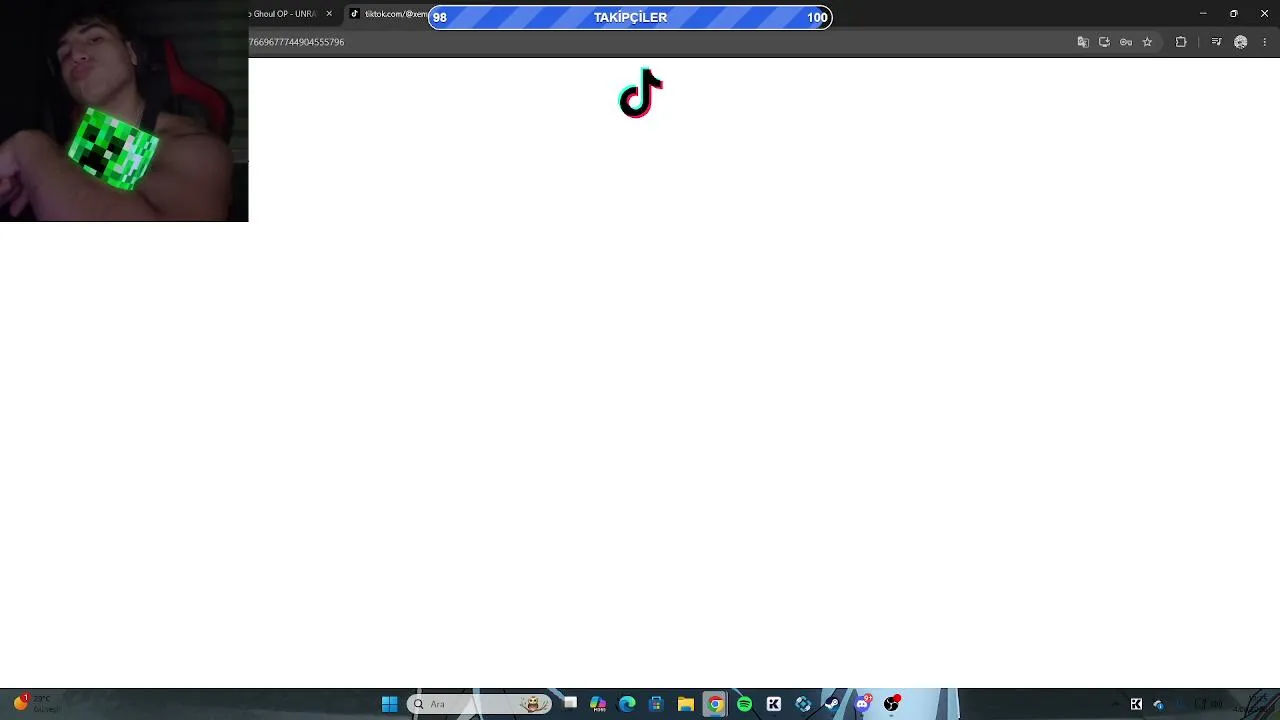Open OBS Studio from the taskbar
The width and height of the screenshot is (1280, 720).
tap(891, 704)
